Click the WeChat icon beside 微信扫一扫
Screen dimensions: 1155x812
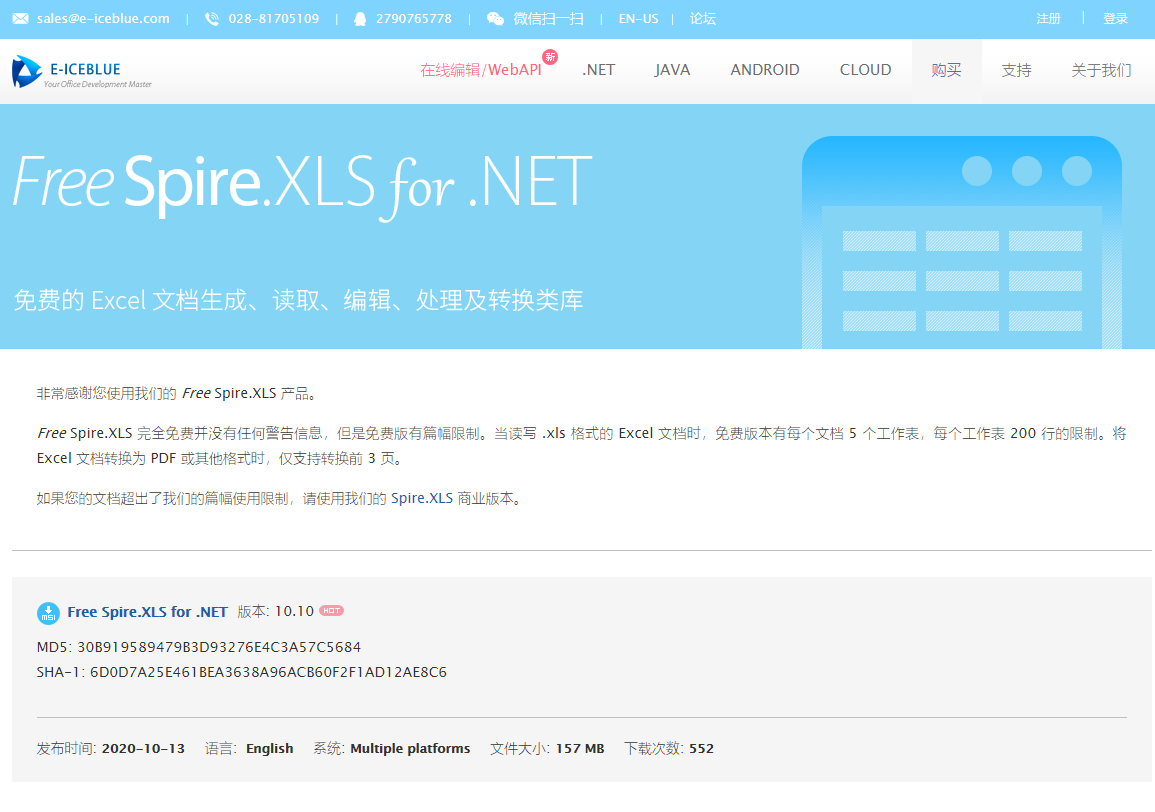497,17
